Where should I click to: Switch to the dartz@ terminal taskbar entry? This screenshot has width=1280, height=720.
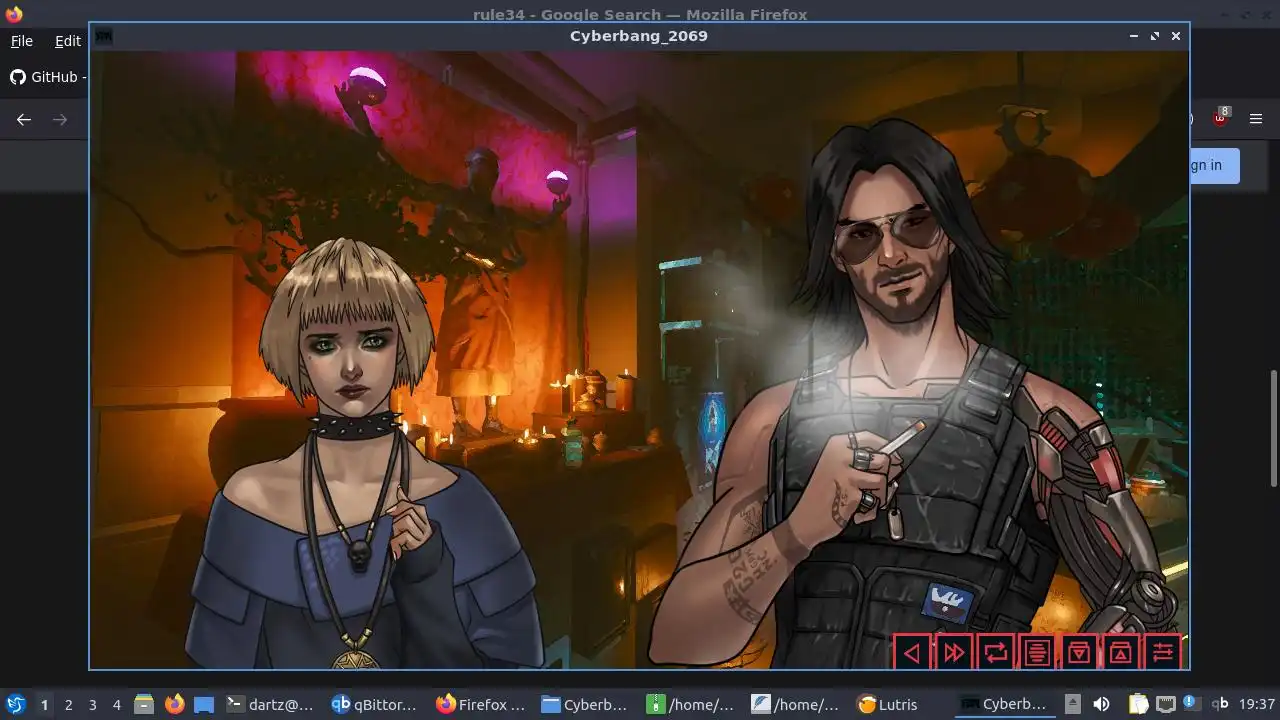(x=270, y=704)
